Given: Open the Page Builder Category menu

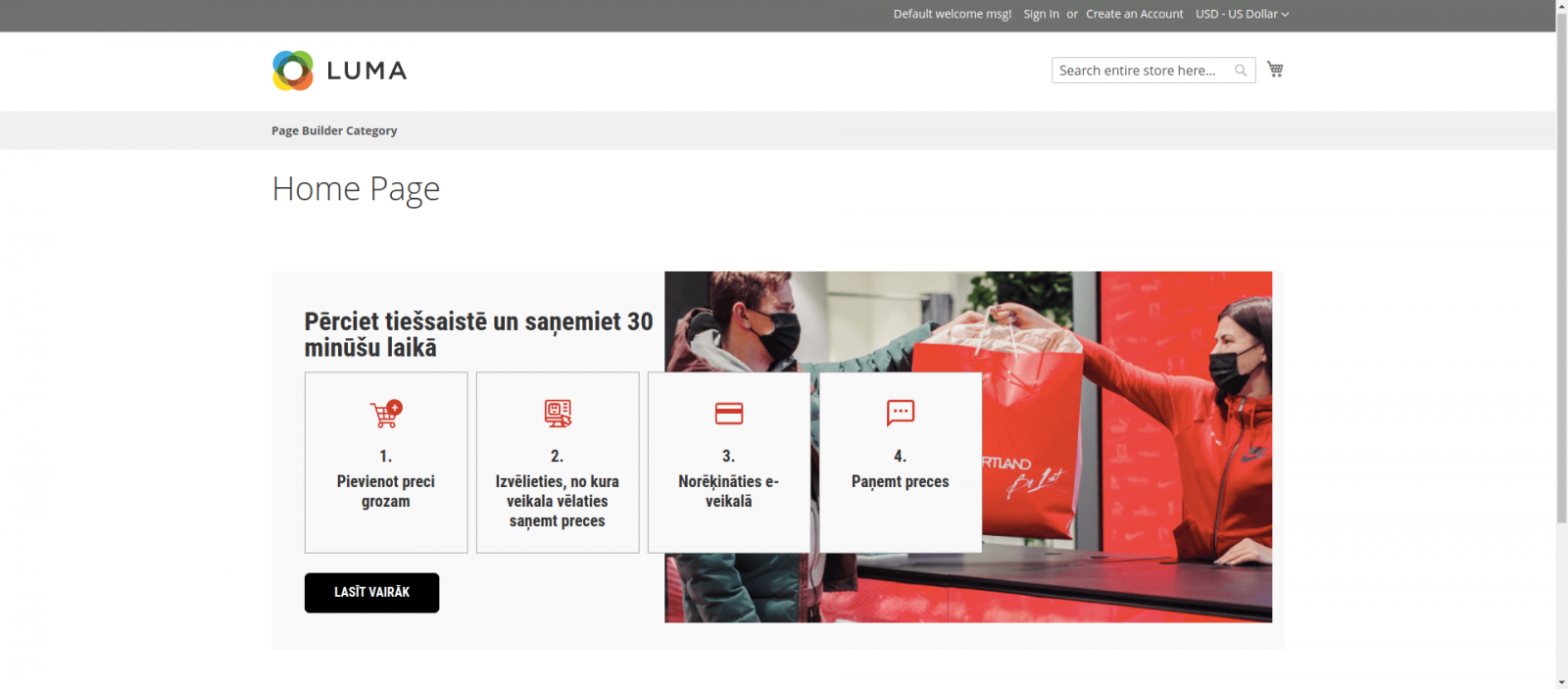Looking at the screenshot, I should click(x=334, y=130).
